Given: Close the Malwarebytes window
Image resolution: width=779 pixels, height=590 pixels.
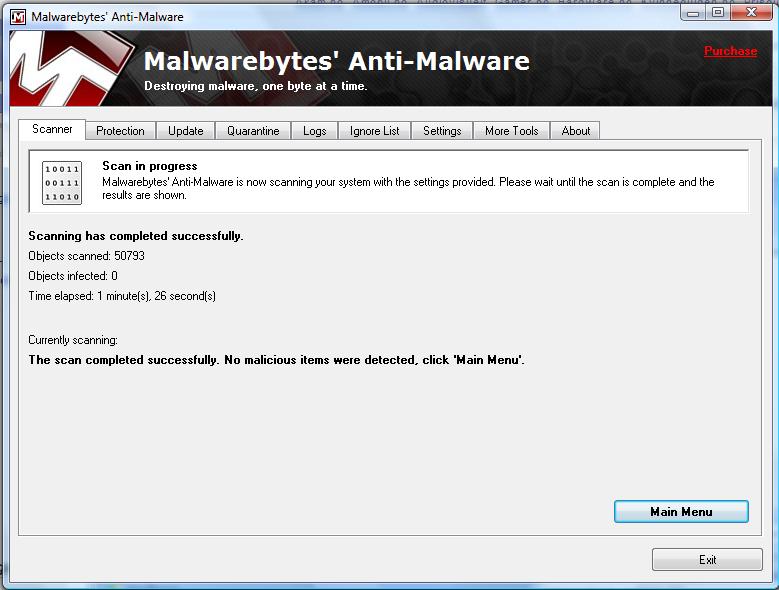Looking at the screenshot, I should click(751, 13).
